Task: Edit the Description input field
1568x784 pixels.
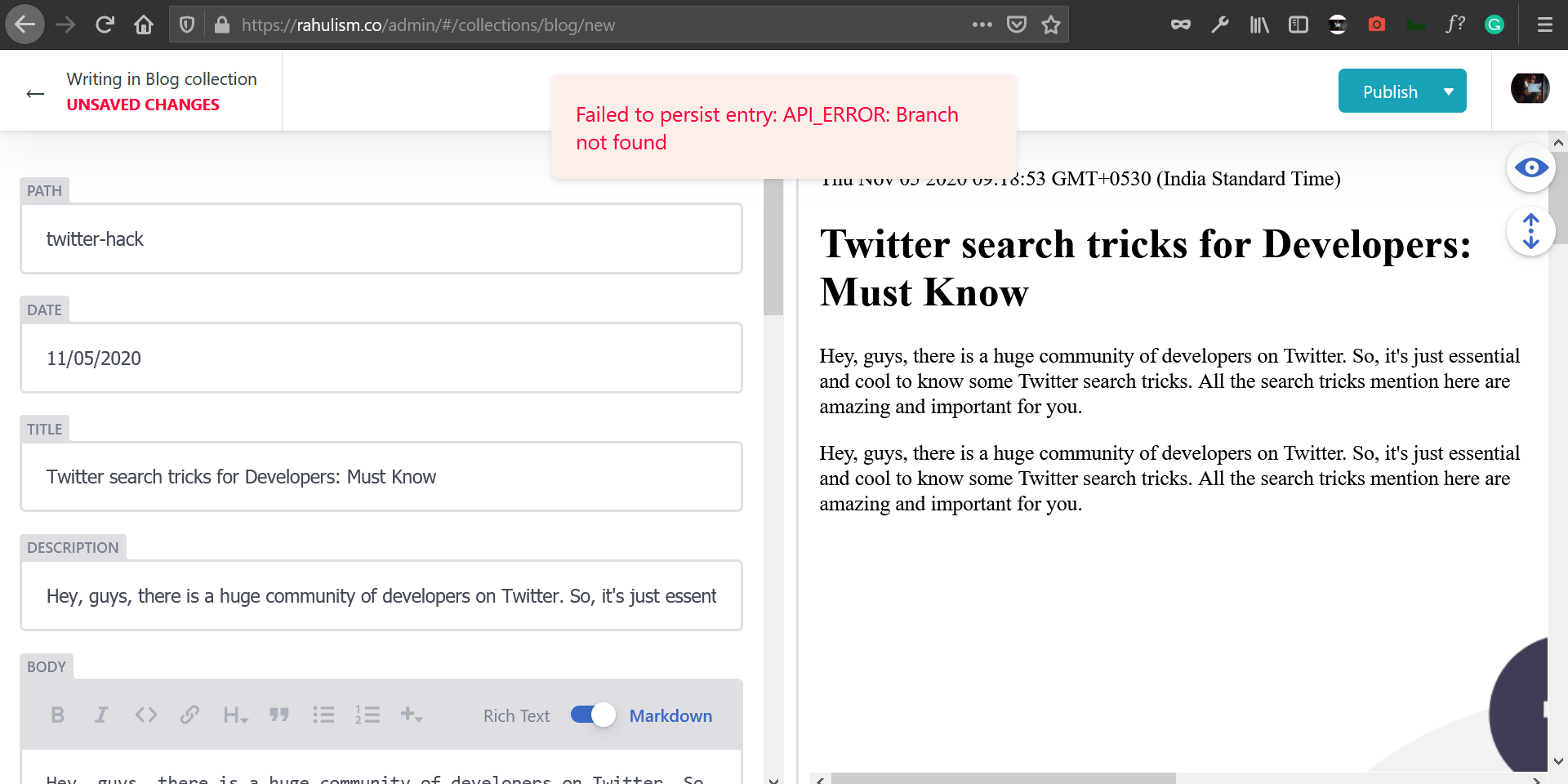Action: click(x=381, y=596)
